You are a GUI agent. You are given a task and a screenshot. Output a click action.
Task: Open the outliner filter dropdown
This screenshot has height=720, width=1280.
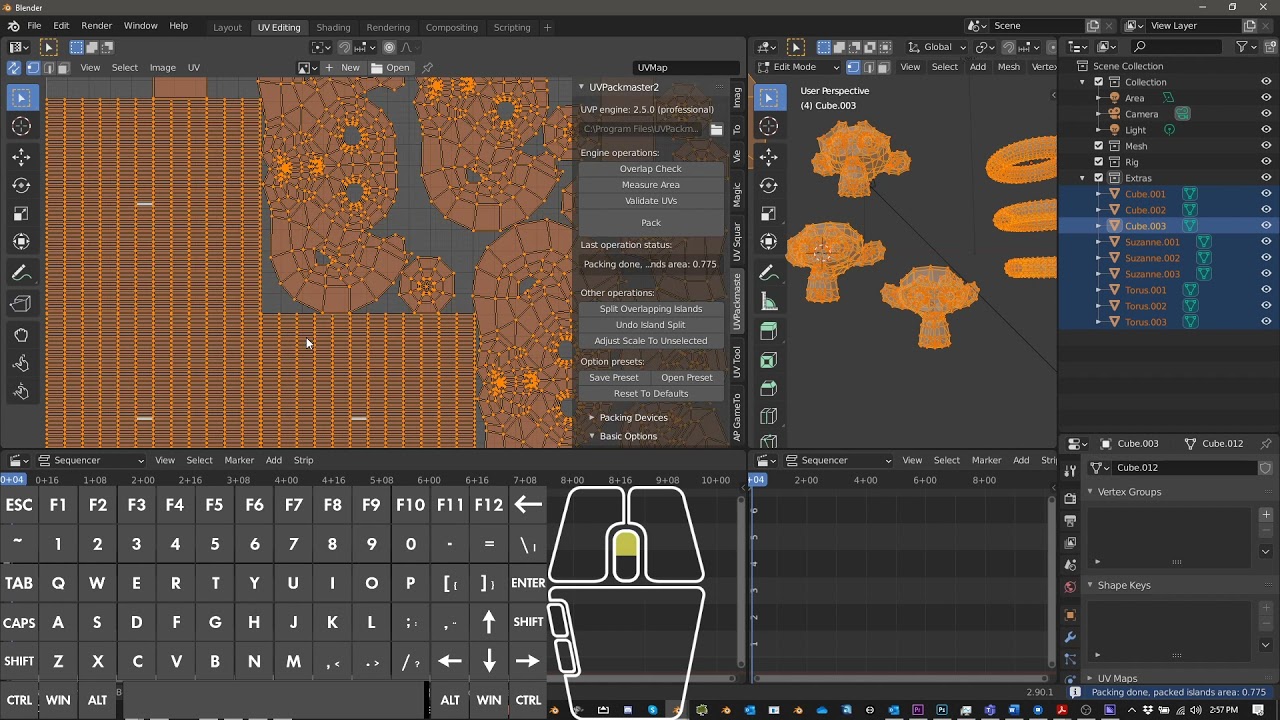click(1246, 47)
